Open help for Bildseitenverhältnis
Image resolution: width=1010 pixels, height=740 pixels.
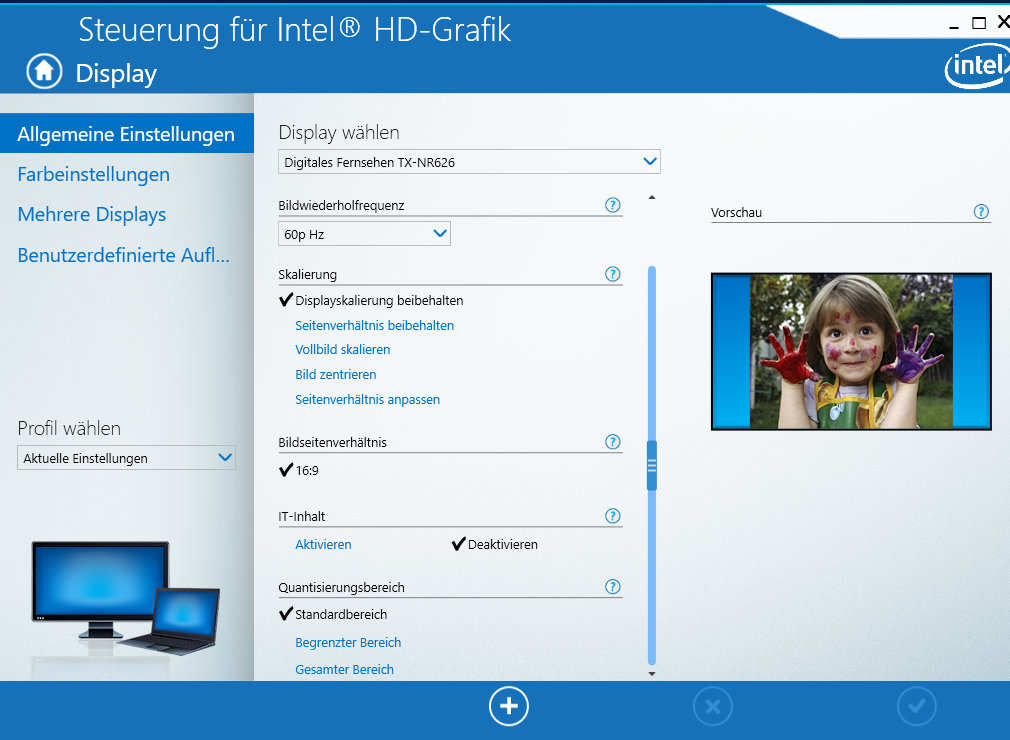(613, 442)
